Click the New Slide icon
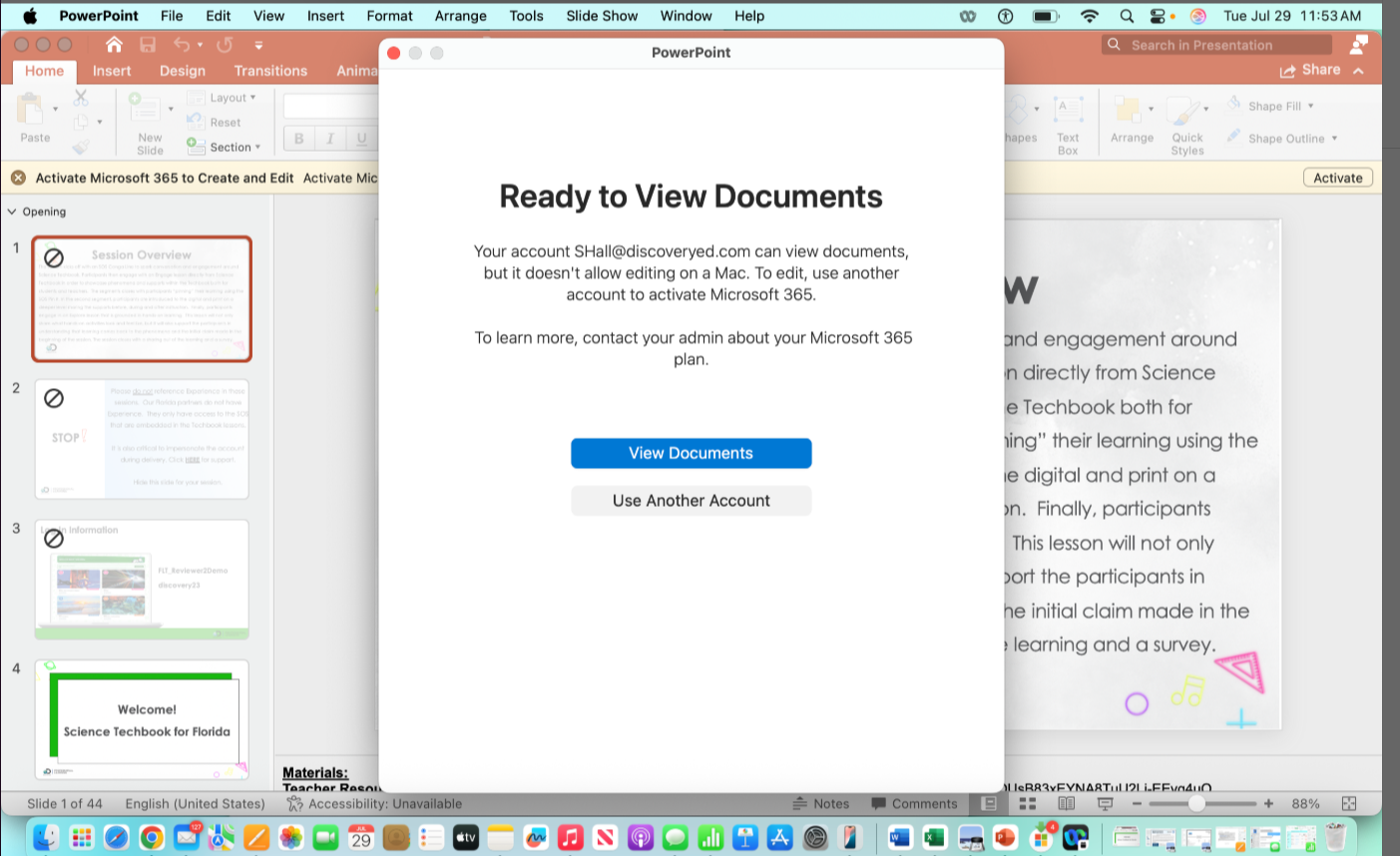This screenshot has height=856, width=1400. [x=144, y=108]
